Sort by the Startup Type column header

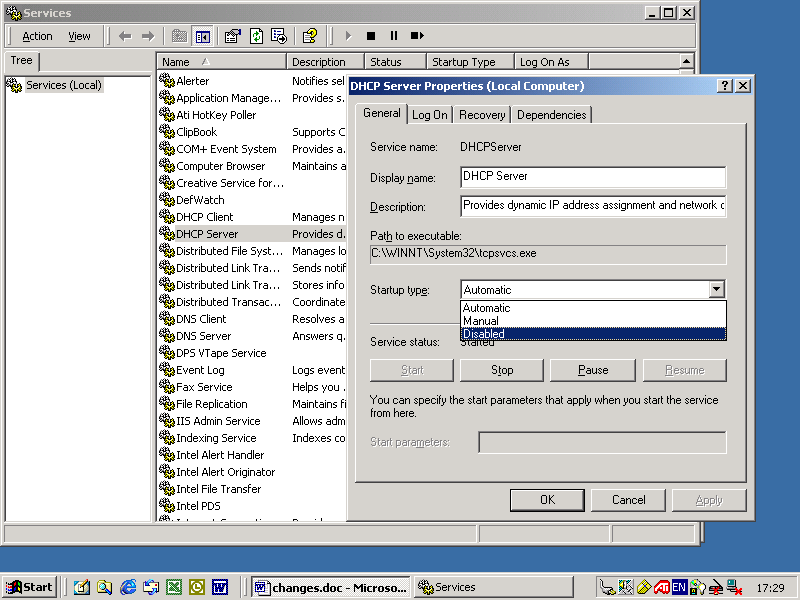click(x=470, y=62)
